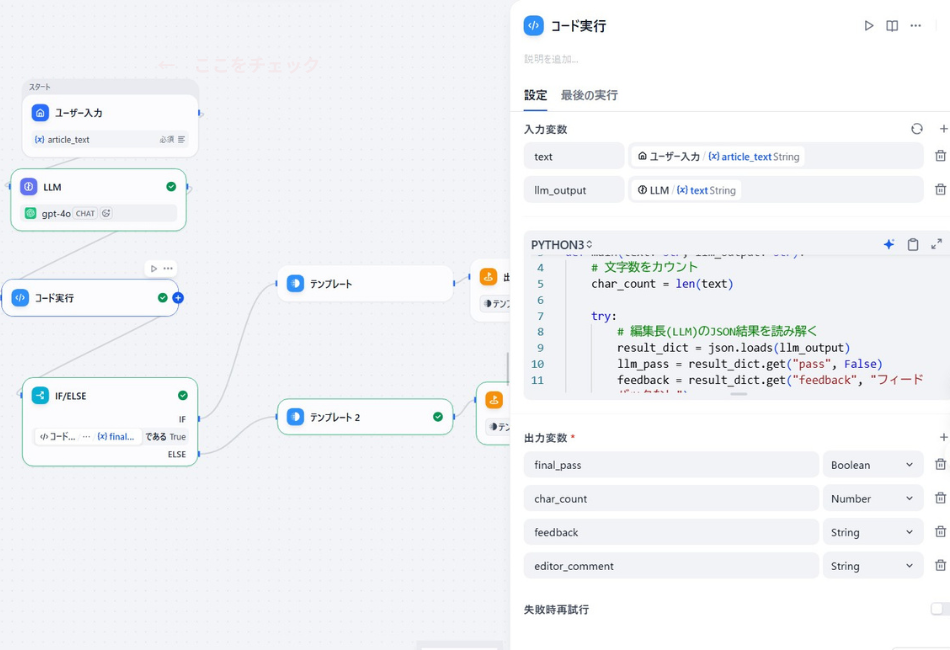The image size is (950, 650).
Task: Copy the Python code using the clipboard icon
Action: pyautogui.click(x=912, y=243)
